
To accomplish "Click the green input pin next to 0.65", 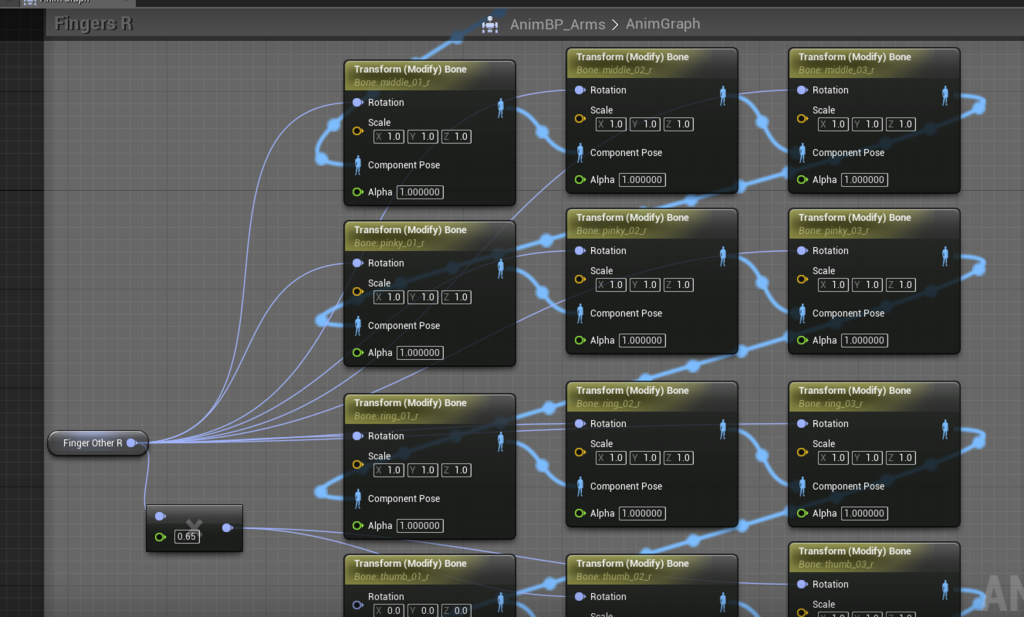I will [160, 537].
